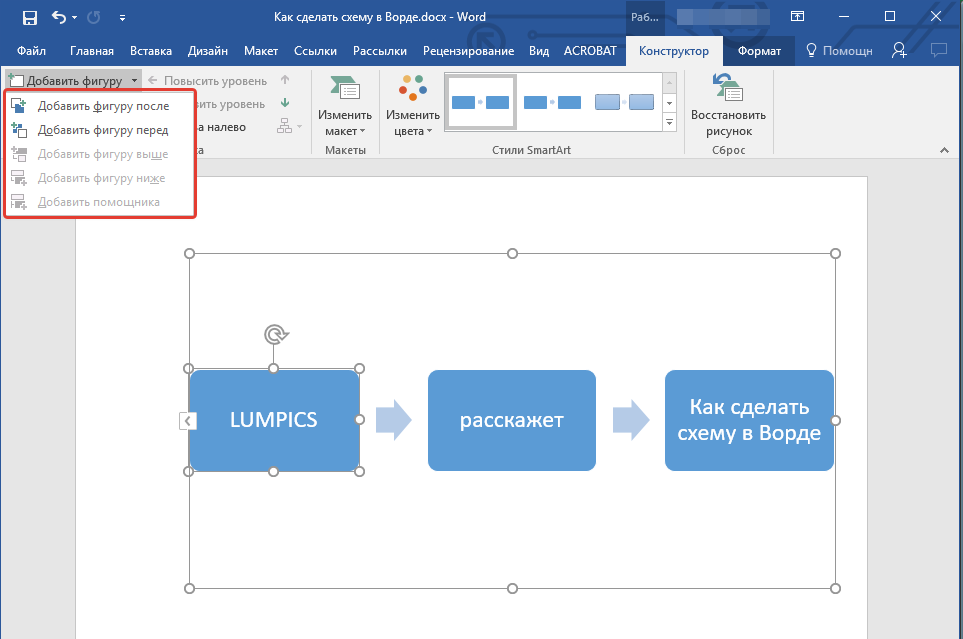Expand the Добавить фигуру dropdown arrow
The height and width of the screenshot is (639, 963).
[135, 80]
